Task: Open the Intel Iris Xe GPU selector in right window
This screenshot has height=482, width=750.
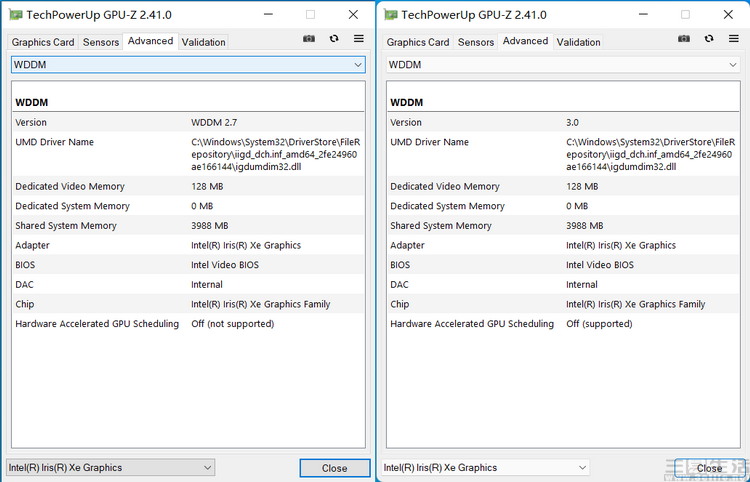Action: pos(485,468)
